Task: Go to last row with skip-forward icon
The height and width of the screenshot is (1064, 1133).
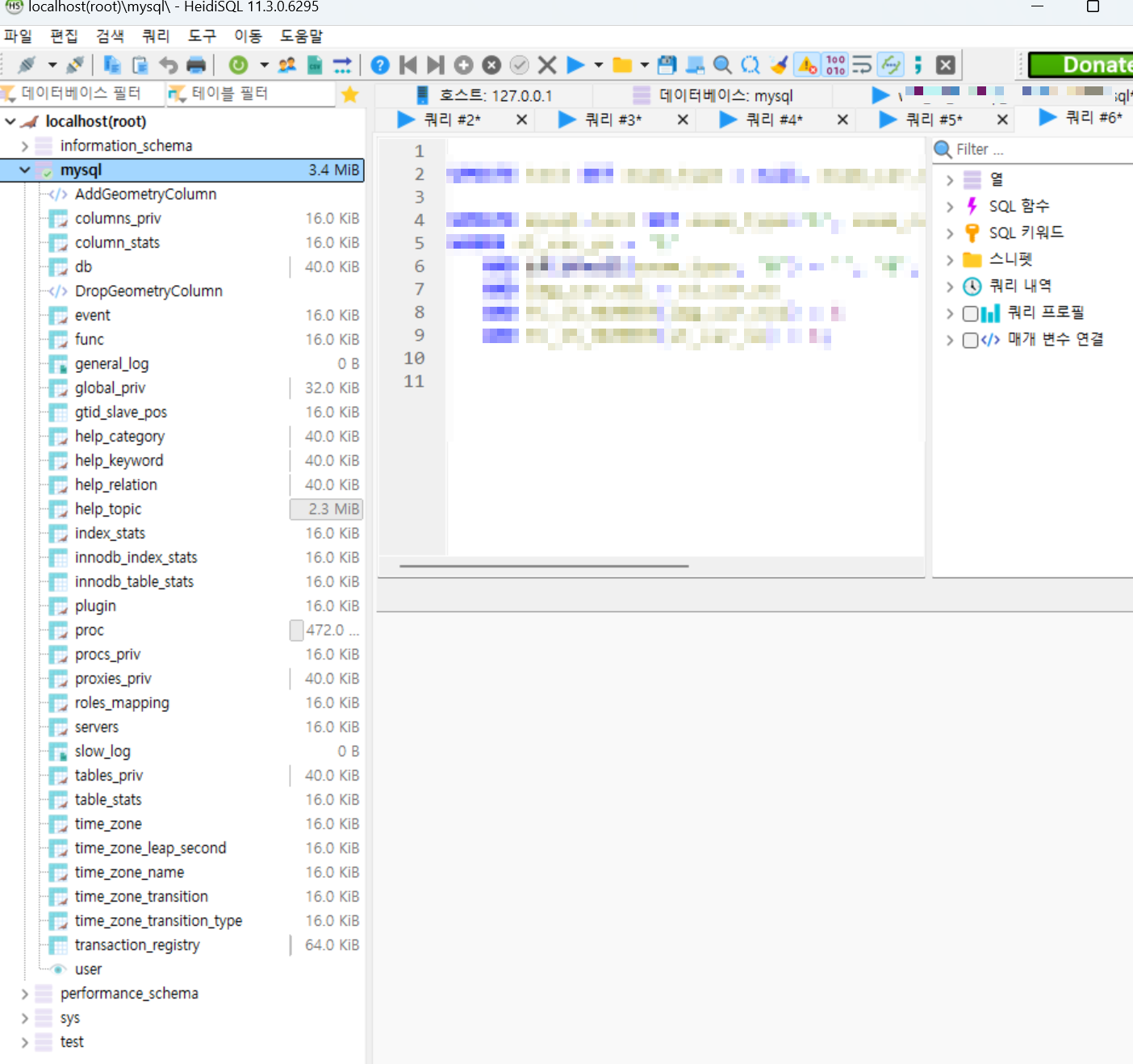Action: click(436, 65)
